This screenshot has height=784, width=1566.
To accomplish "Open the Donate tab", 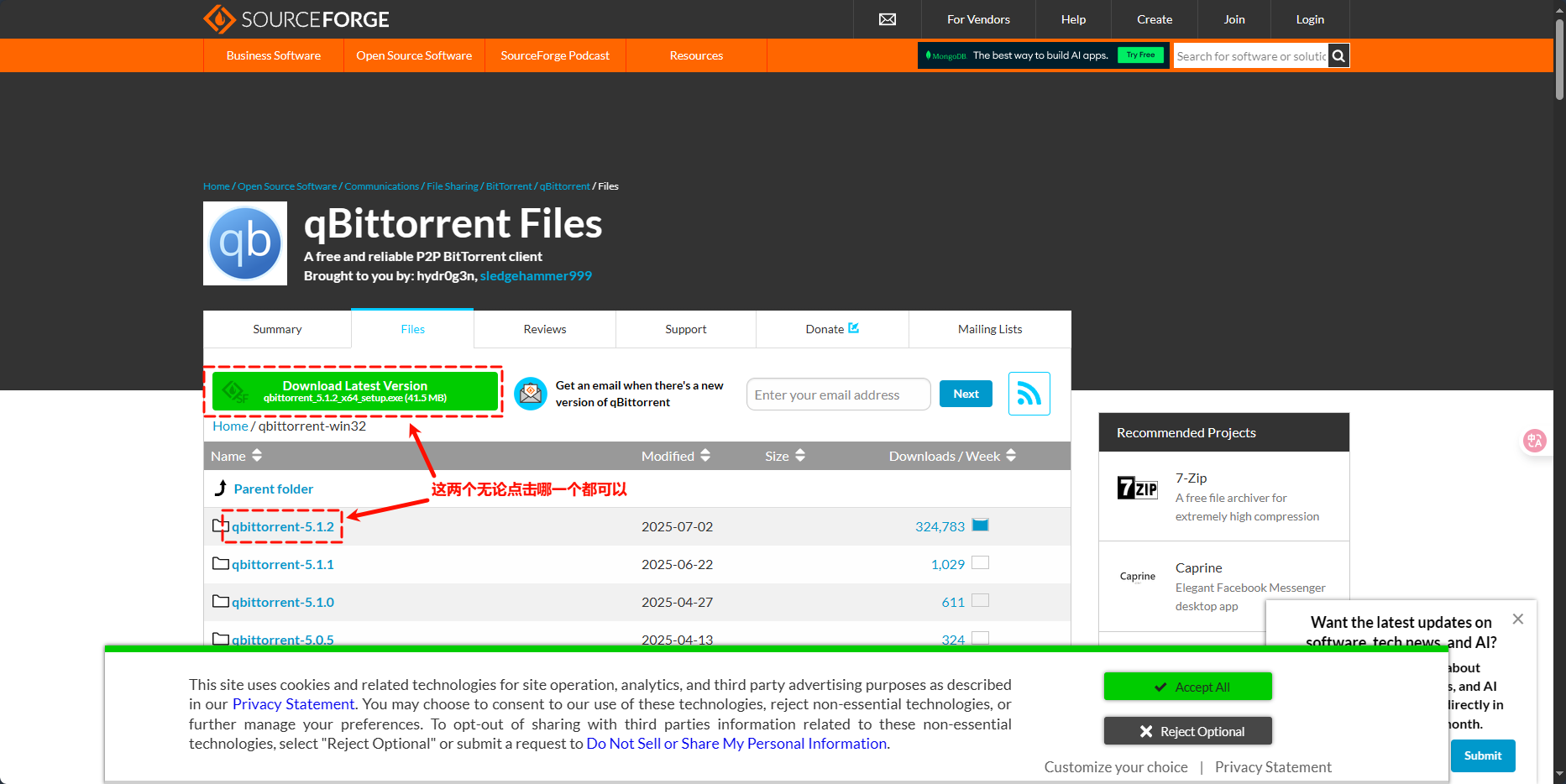I will pyautogui.click(x=832, y=329).
